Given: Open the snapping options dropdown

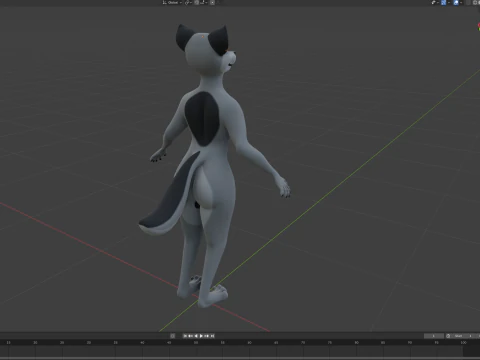Looking at the screenshot, I should pyautogui.click(x=203, y=3).
